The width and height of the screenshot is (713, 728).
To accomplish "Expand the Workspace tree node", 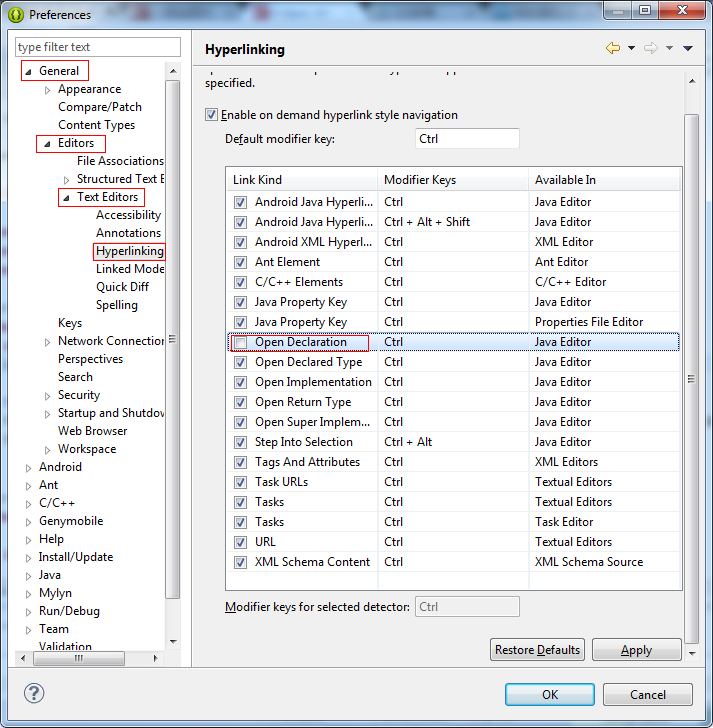I will pos(47,450).
